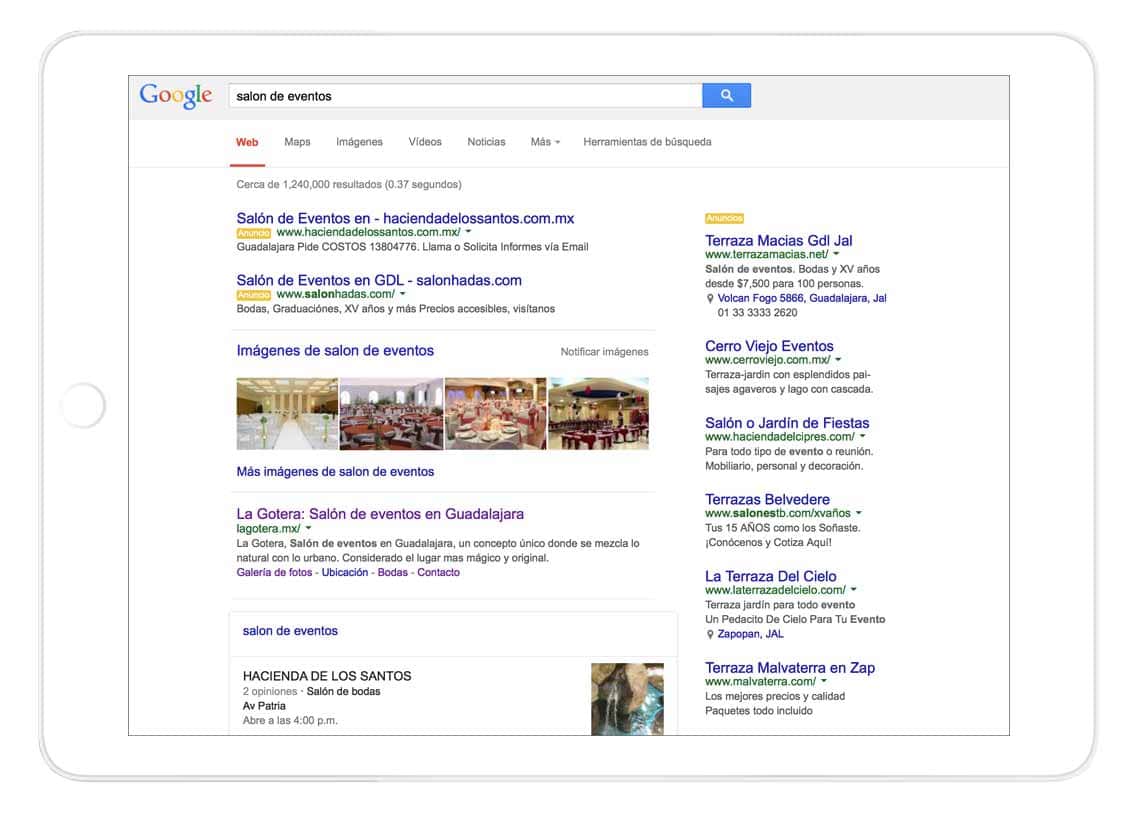Screen dimensions: 1138x814
Task: Click the Zapopan, JAL location link
Action: pyautogui.click(x=750, y=634)
